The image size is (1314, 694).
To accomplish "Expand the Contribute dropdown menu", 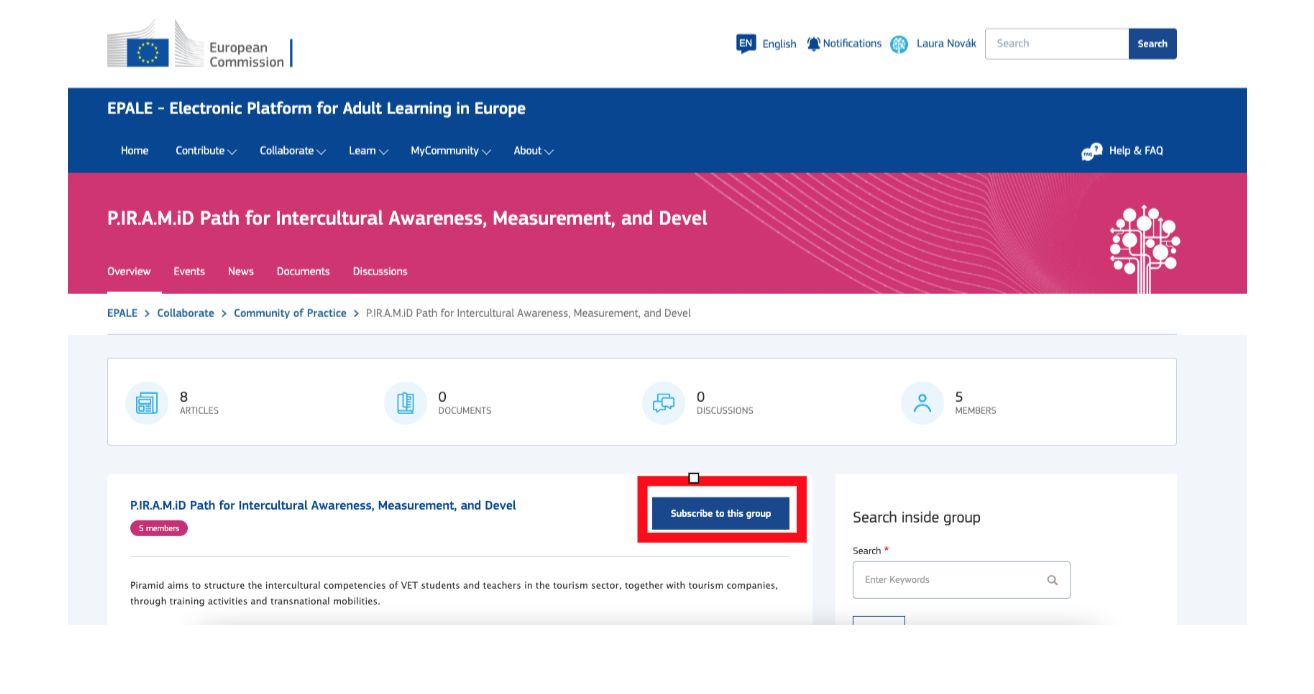I will (x=205, y=151).
